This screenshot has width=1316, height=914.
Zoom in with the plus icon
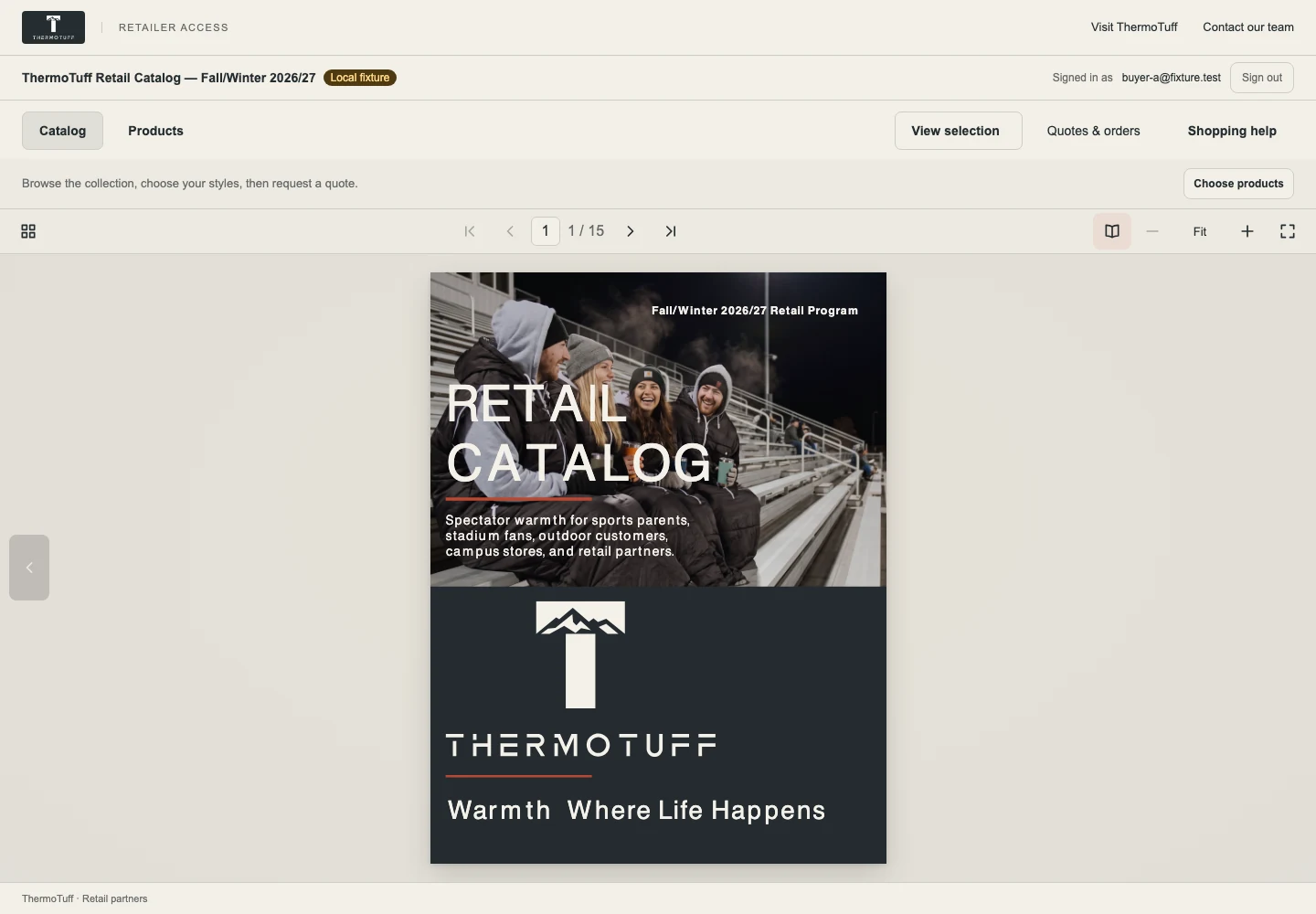[x=1247, y=231]
